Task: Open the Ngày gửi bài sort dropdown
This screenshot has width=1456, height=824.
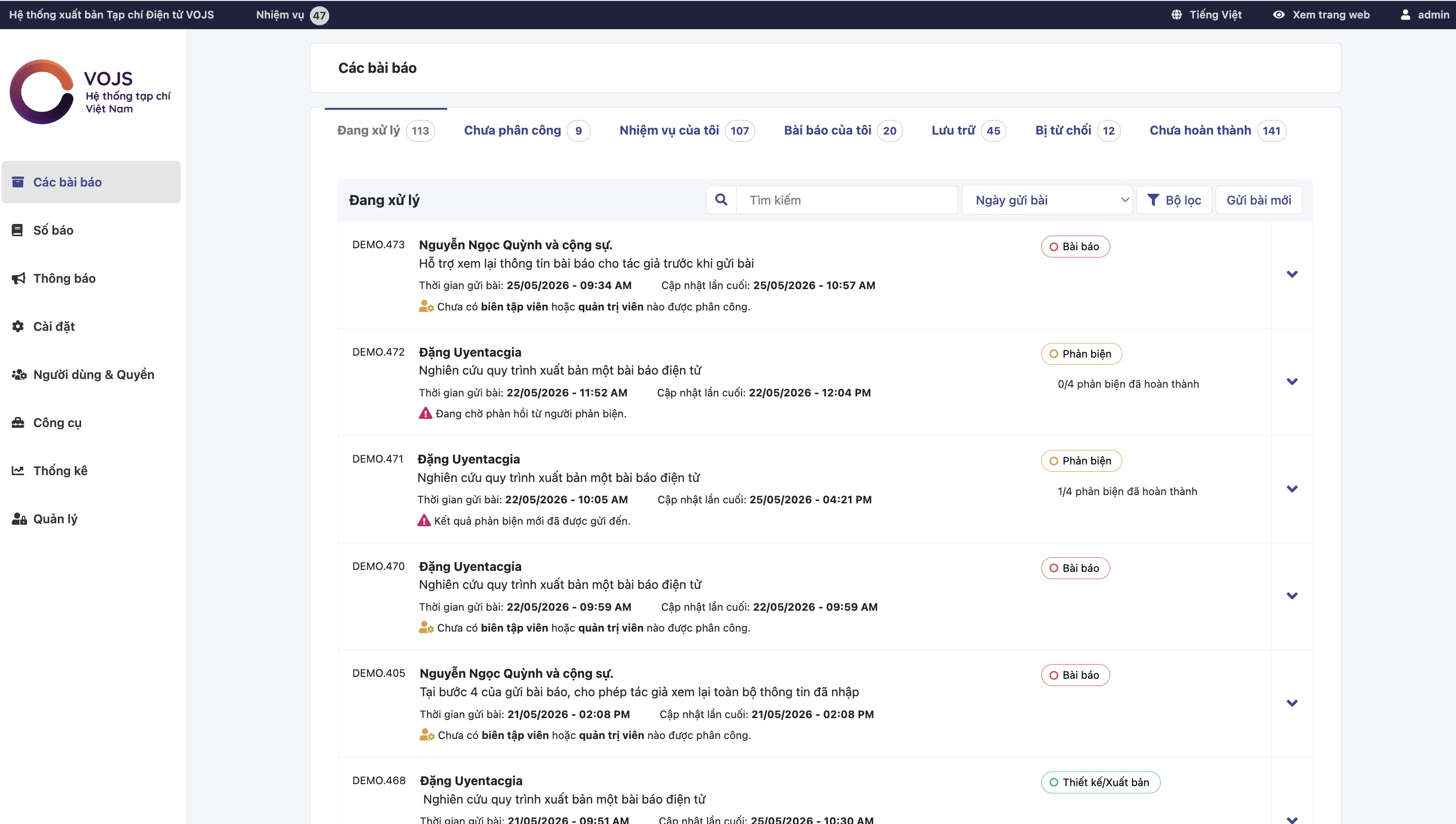Action: coord(1047,200)
